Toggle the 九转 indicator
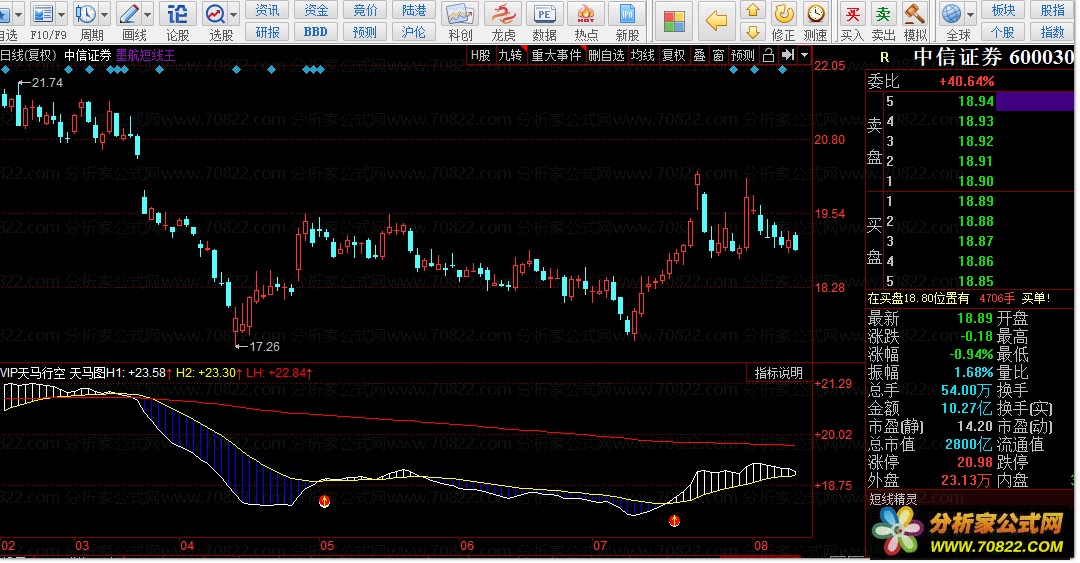This screenshot has width=1080, height=563. point(510,55)
